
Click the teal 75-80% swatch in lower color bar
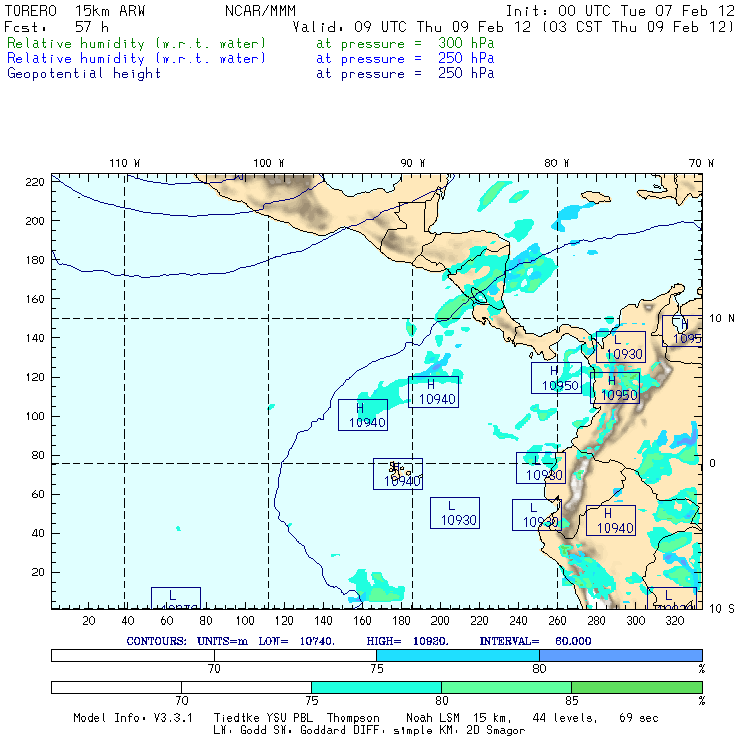point(376,687)
